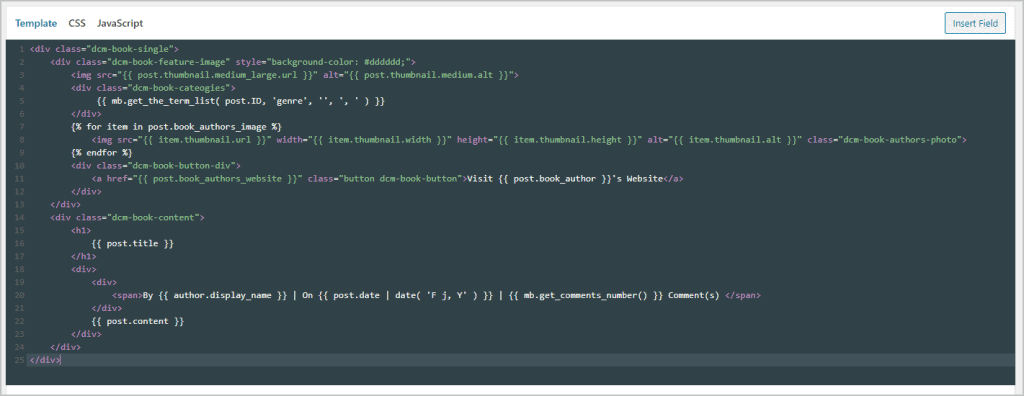
Task: Click the endfor line
Action: point(101,152)
